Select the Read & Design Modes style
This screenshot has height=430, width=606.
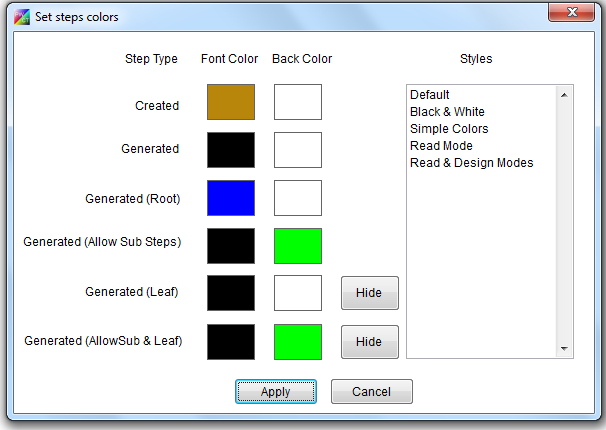(471, 163)
